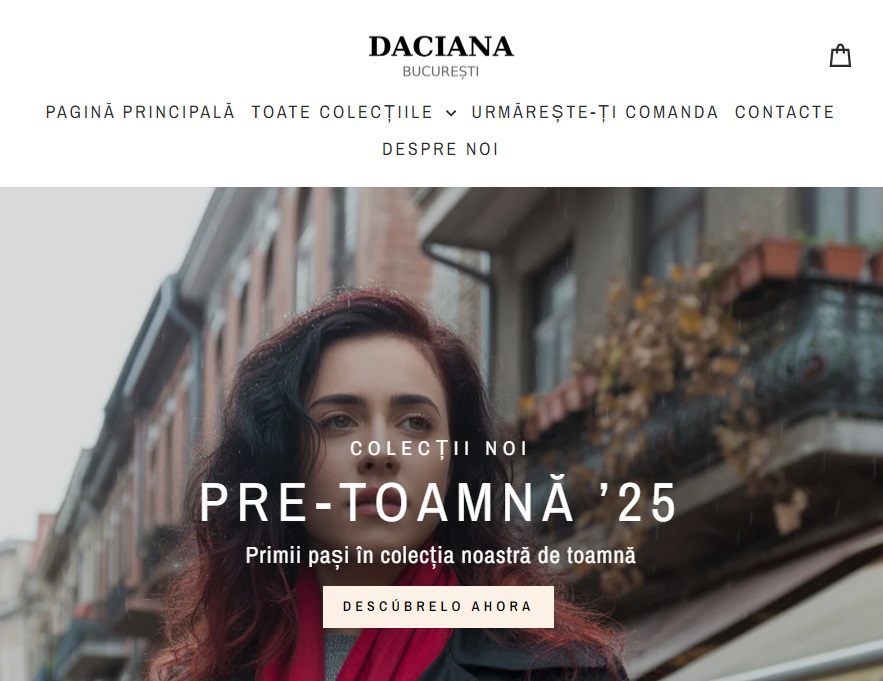Open the shopping bag cart
This screenshot has height=681, width=883.
coord(840,56)
